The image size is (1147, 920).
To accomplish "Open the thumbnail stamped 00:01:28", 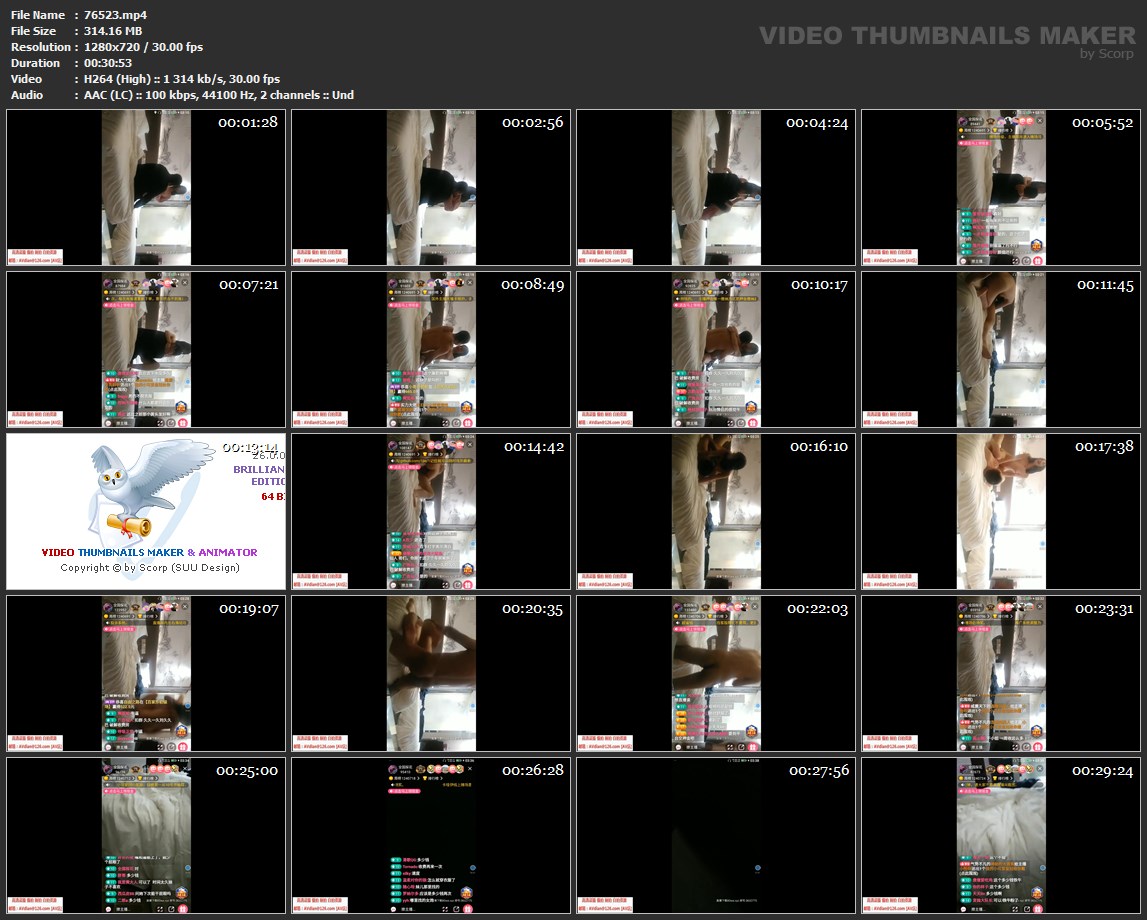I will click(146, 187).
